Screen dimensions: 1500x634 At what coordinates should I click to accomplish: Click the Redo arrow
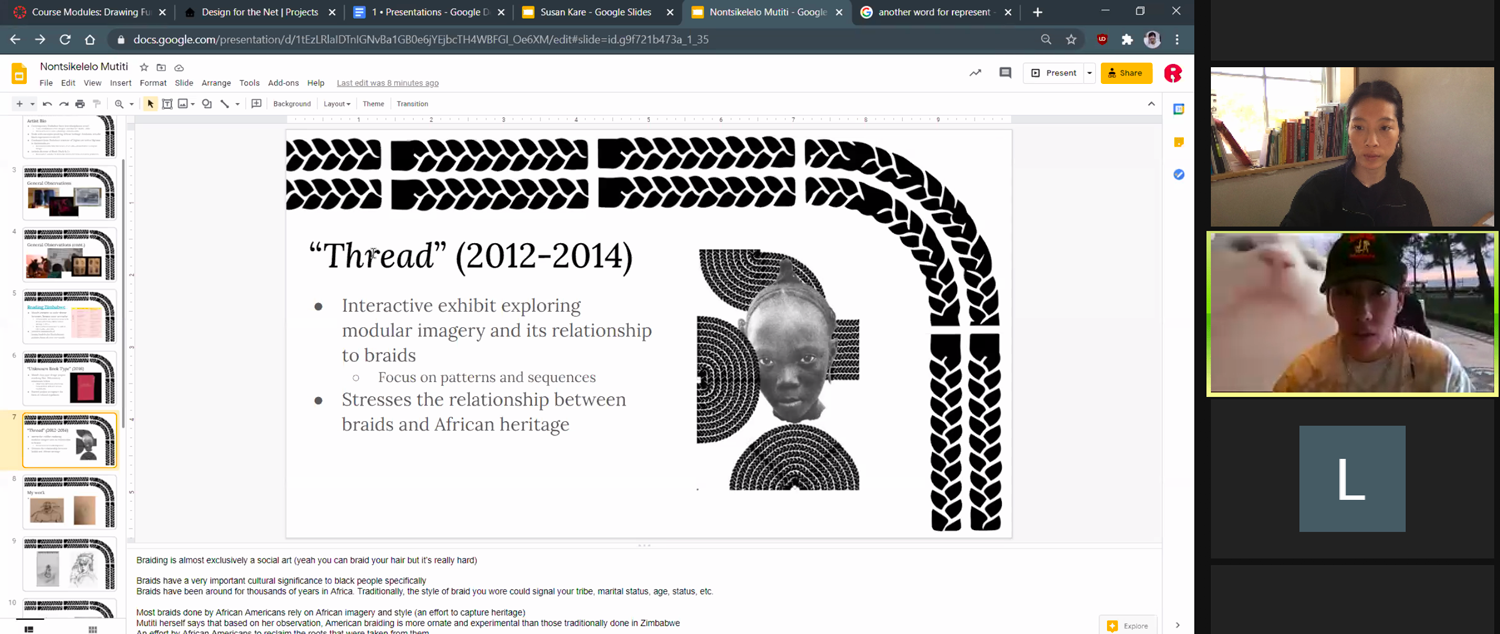pos(63,104)
